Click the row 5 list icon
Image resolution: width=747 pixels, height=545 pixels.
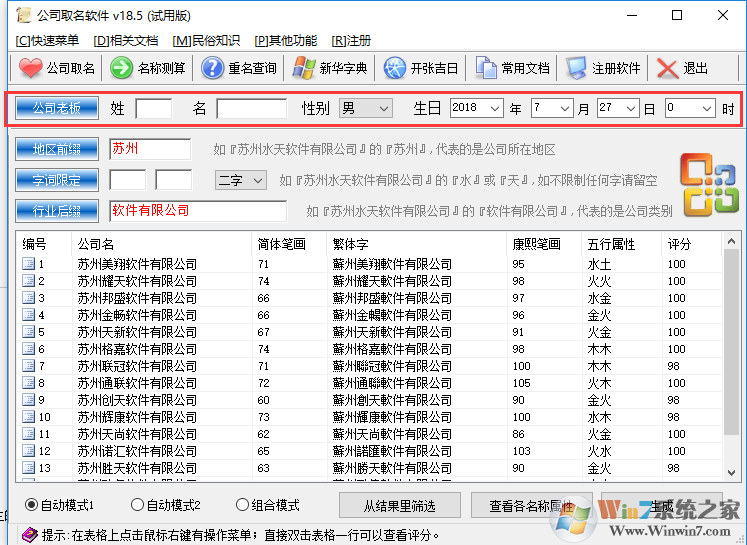point(28,332)
